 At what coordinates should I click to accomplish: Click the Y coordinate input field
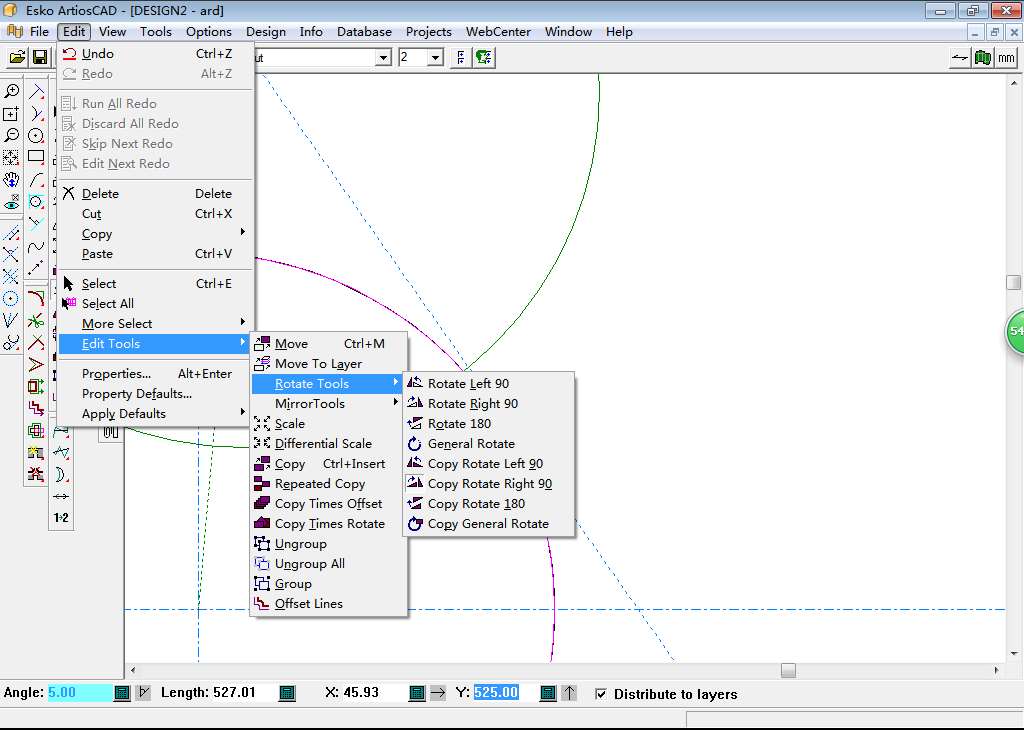[x=496, y=693]
